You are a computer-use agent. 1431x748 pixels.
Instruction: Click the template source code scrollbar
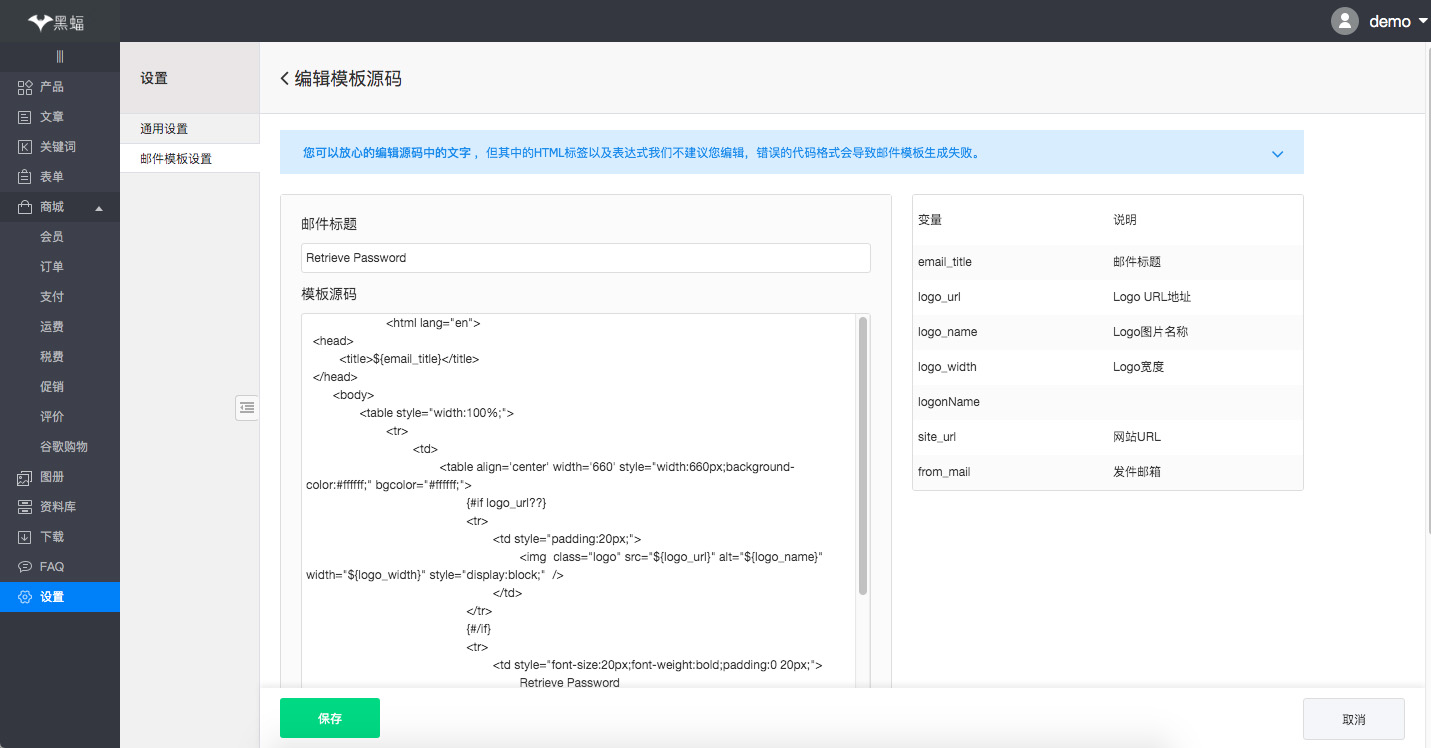click(x=862, y=455)
